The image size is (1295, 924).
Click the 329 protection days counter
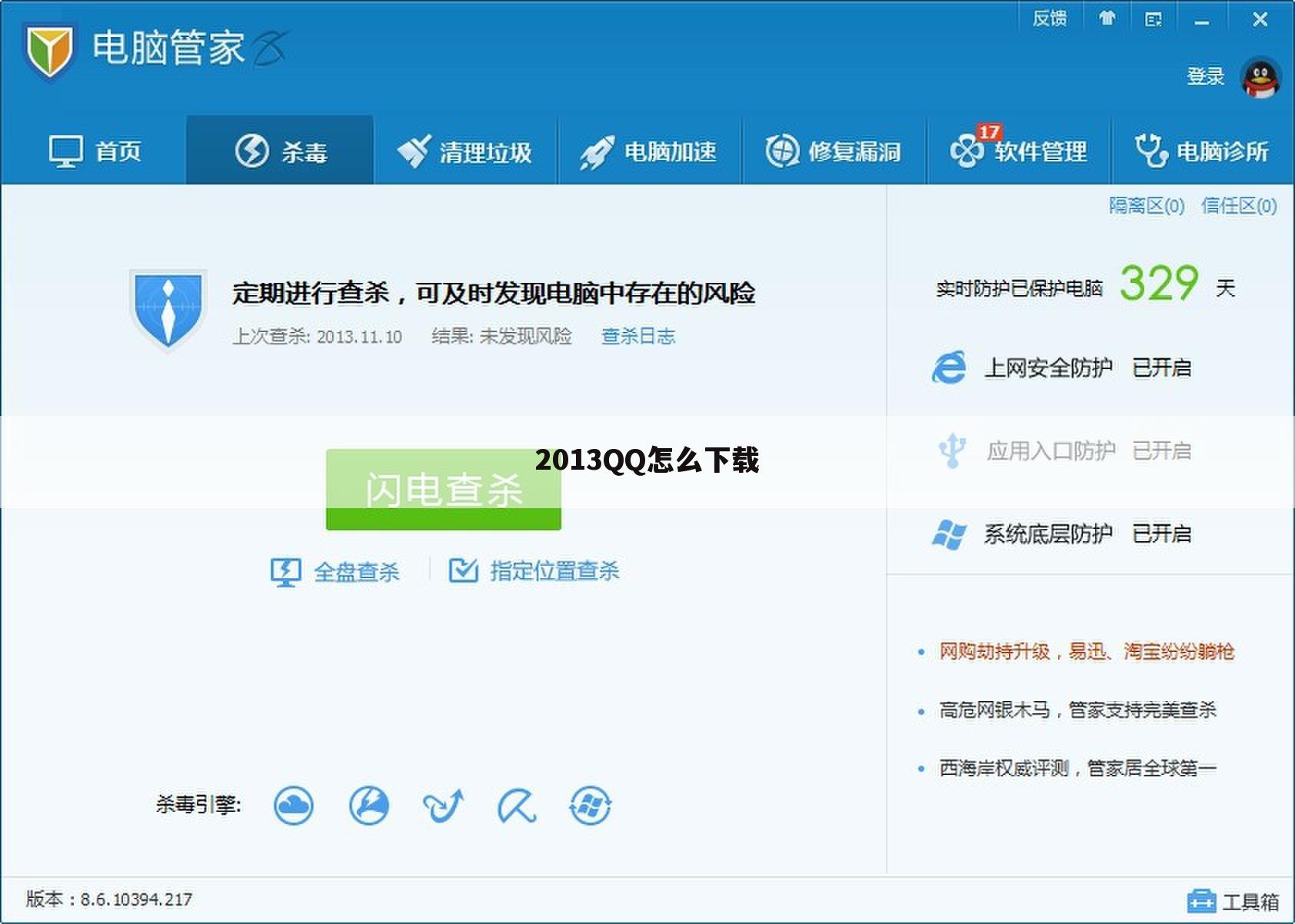click(x=1158, y=283)
